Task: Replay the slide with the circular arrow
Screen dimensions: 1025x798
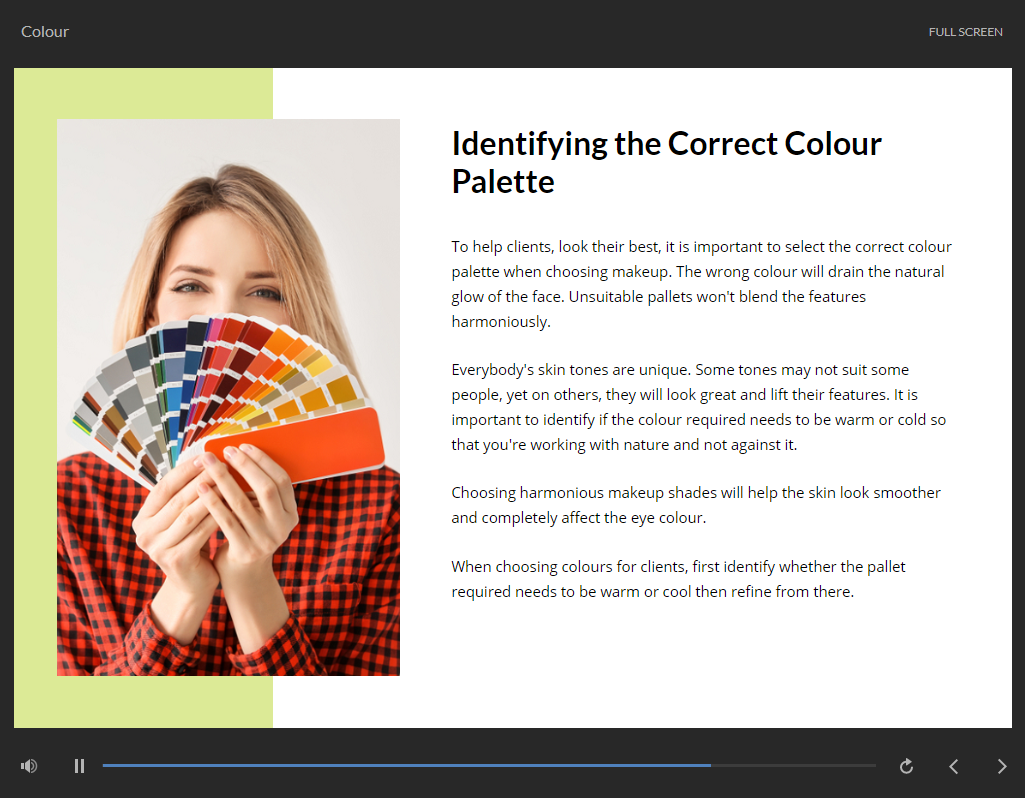Action: click(x=906, y=766)
